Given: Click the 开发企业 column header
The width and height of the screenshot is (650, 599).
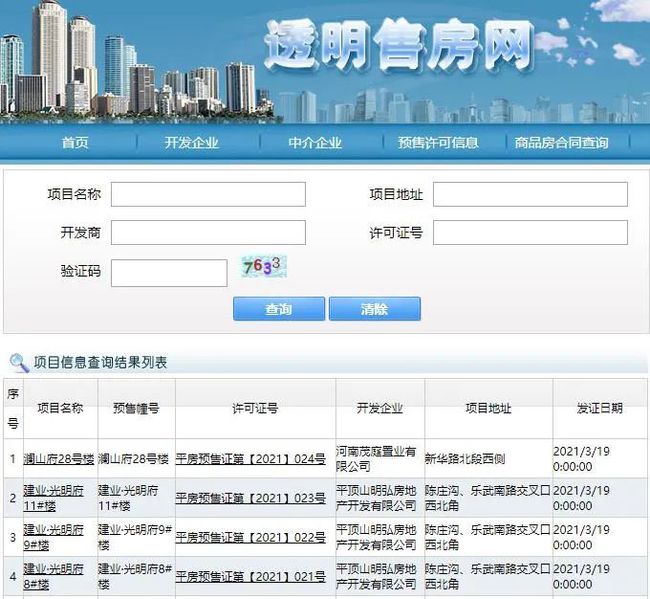Looking at the screenshot, I should tap(380, 408).
